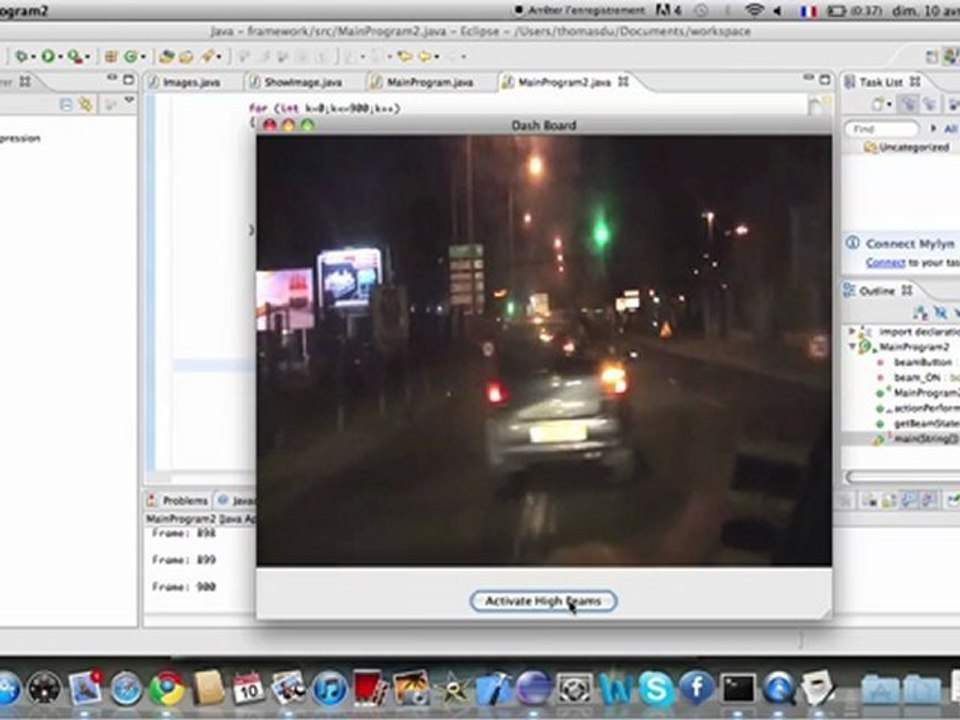Open the Problems tab in the bottom panel
This screenshot has width=960, height=720.
178,501
